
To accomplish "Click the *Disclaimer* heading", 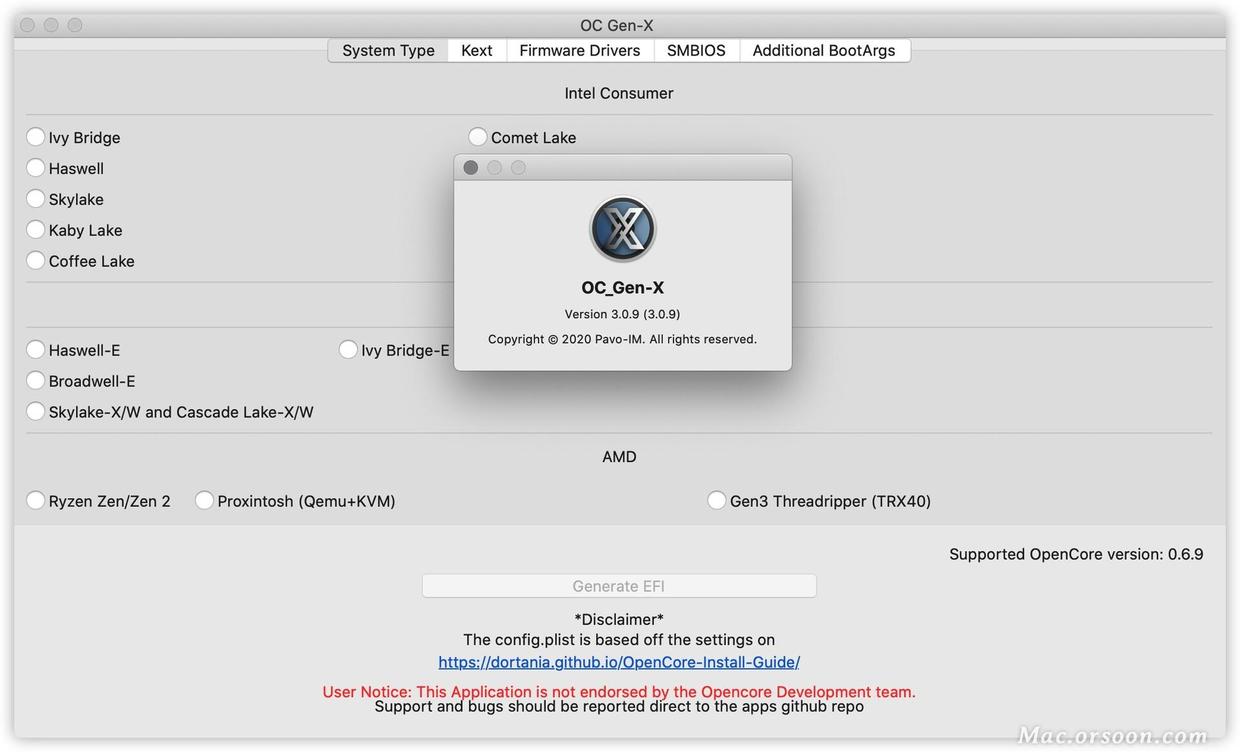I will 619,620.
